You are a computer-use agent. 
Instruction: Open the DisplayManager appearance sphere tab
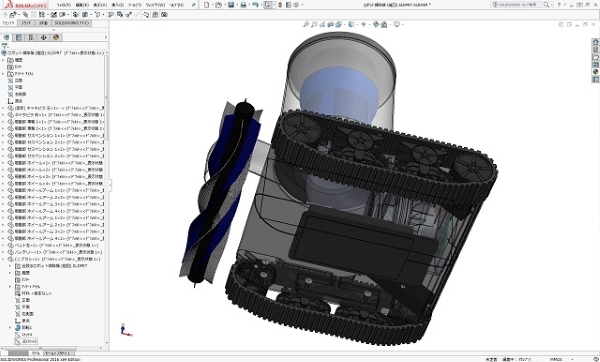(x=56, y=37)
